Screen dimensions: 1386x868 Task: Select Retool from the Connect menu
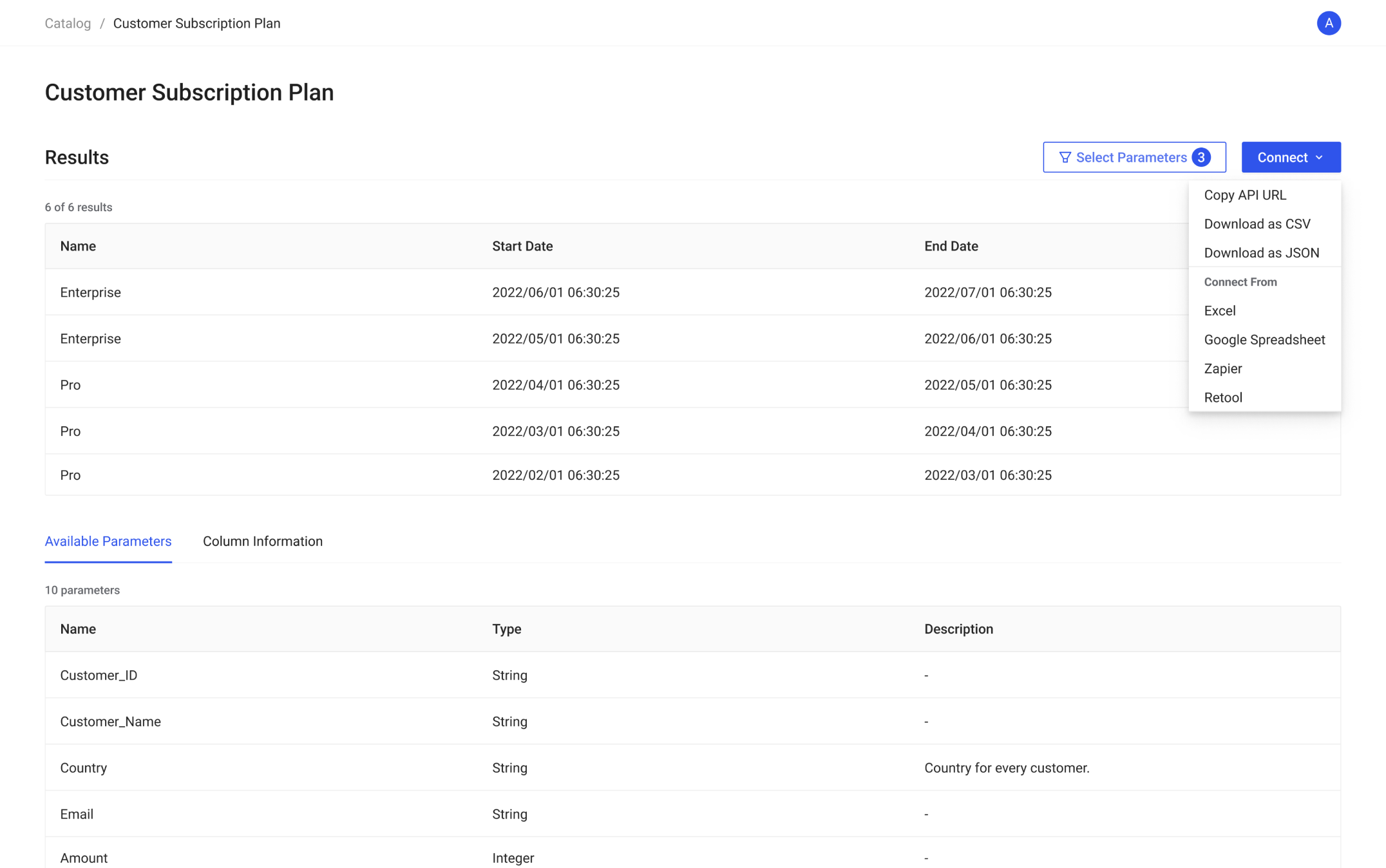tap(1222, 398)
